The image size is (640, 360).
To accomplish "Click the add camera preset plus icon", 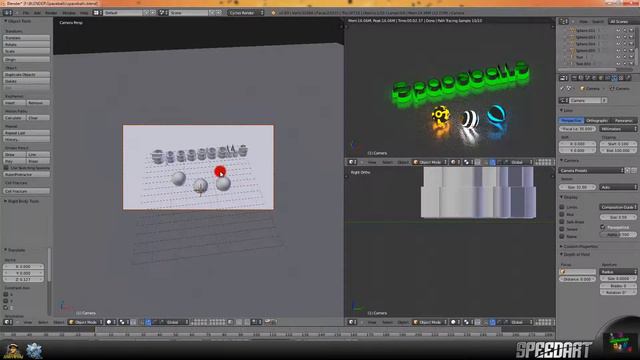I will click(x=628, y=170).
